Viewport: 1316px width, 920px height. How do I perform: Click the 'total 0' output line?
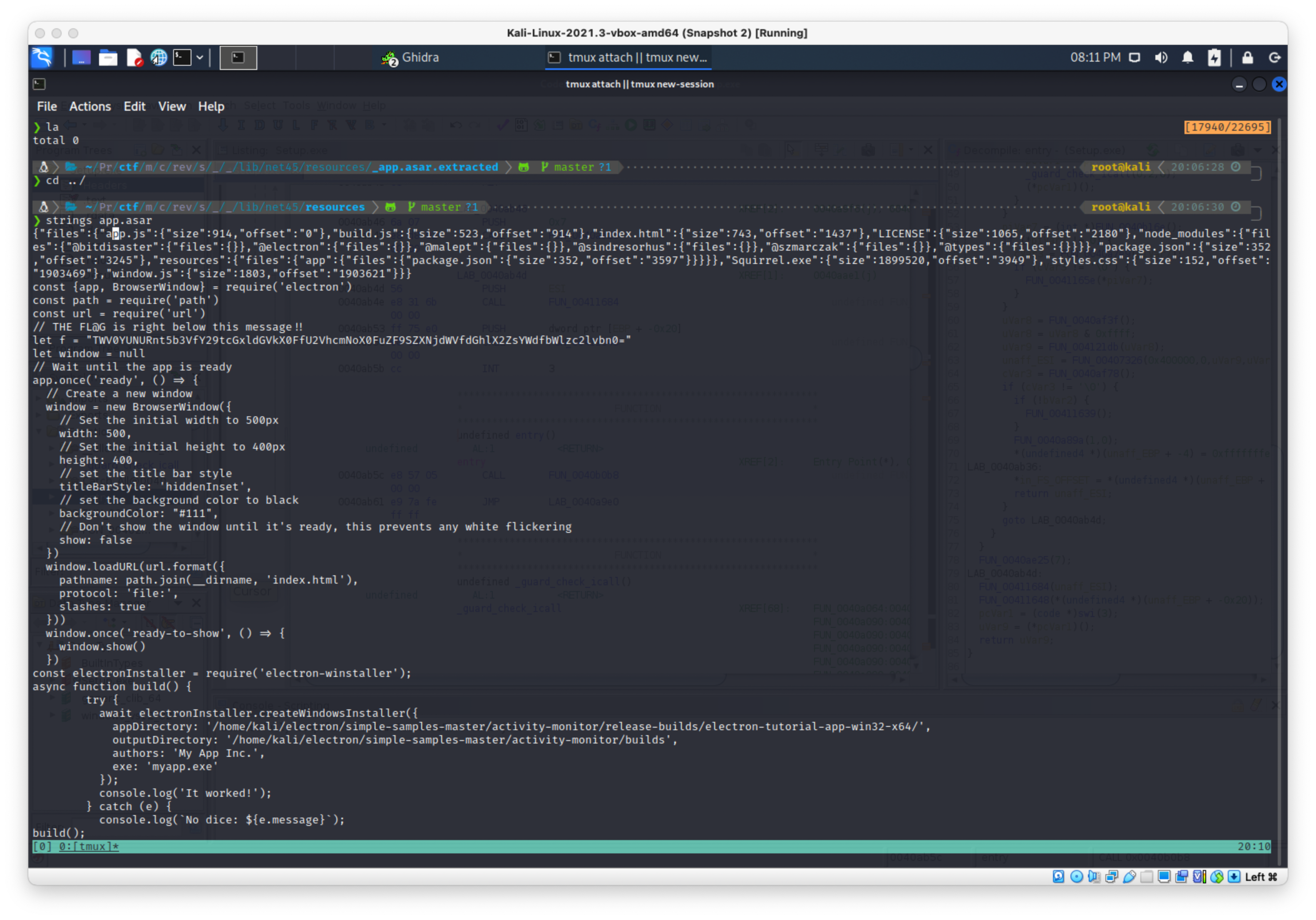tap(56, 140)
